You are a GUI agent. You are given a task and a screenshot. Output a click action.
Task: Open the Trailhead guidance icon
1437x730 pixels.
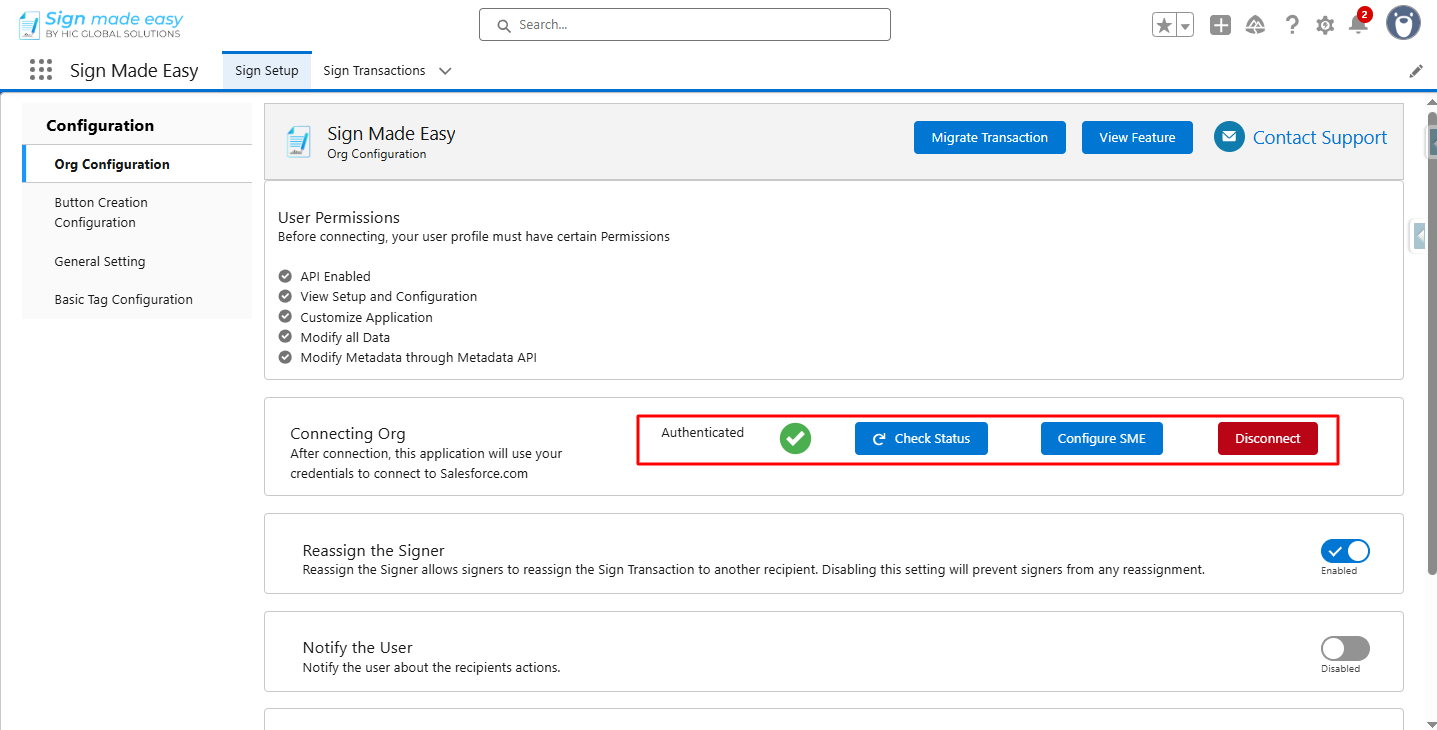coord(1256,26)
